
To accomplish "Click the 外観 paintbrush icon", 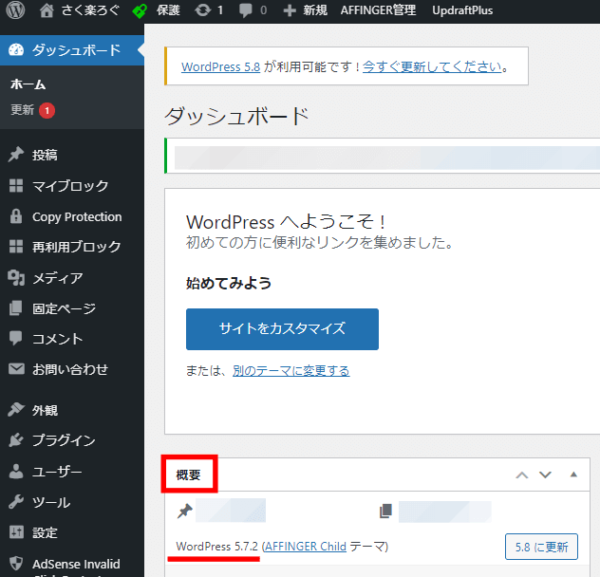I will tap(16, 410).
